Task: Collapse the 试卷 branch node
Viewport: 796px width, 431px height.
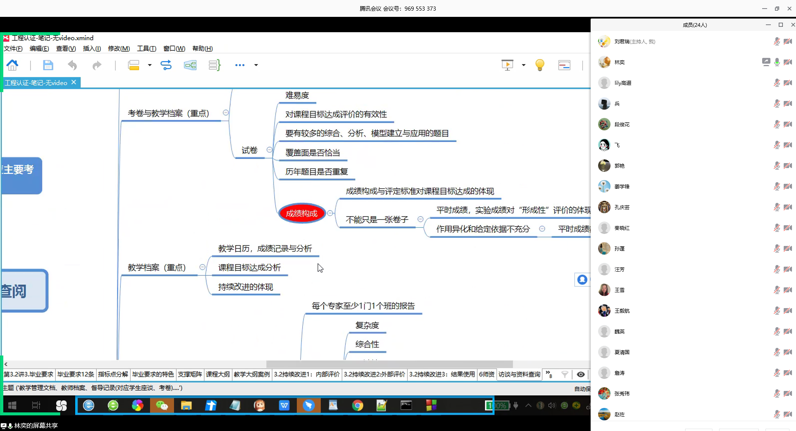Action: [x=269, y=150]
